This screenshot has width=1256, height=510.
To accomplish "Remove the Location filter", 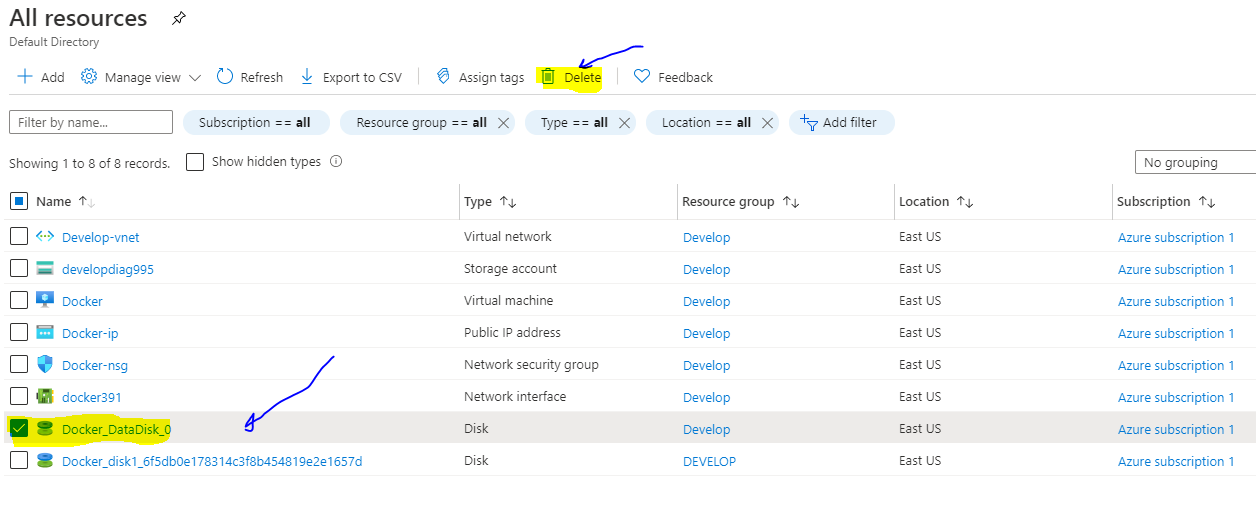I will (x=767, y=122).
